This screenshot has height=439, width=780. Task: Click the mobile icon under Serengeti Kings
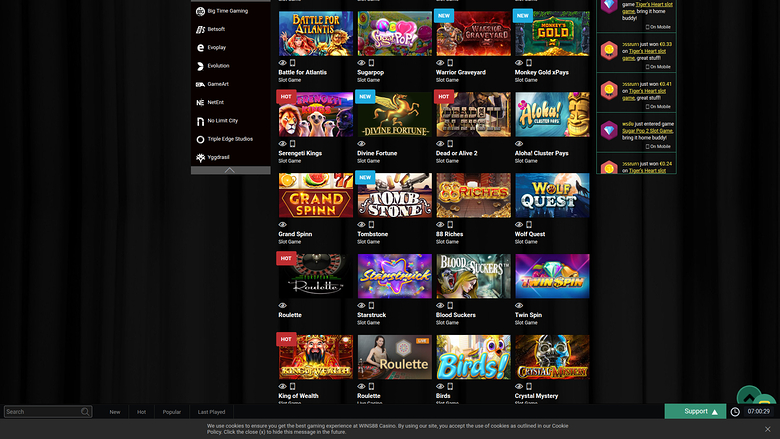pyautogui.click(x=292, y=144)
